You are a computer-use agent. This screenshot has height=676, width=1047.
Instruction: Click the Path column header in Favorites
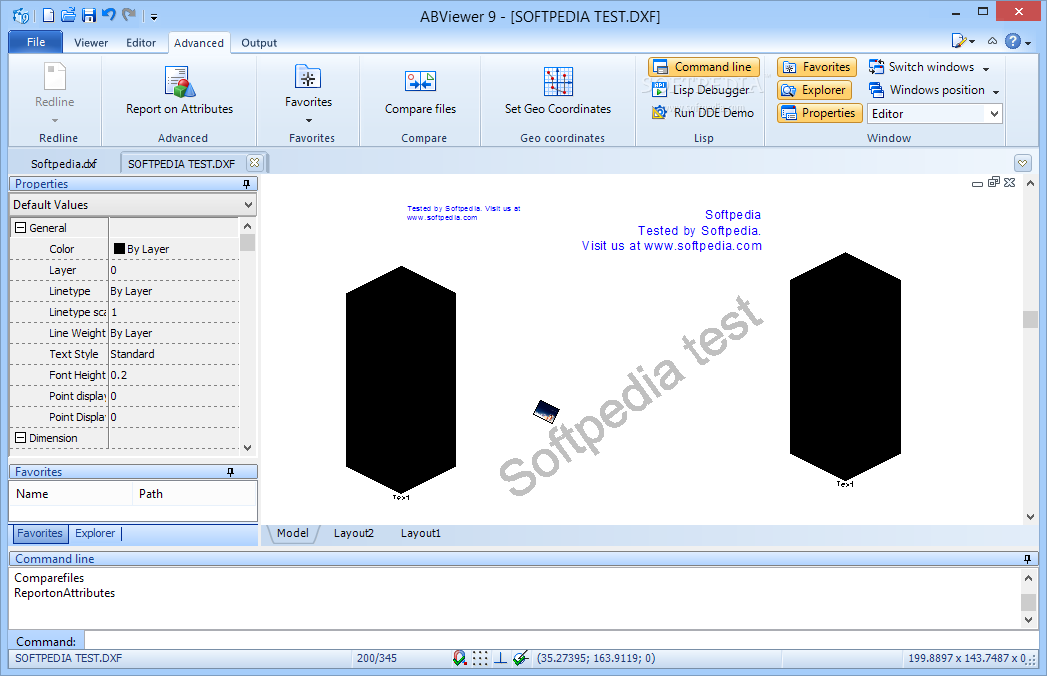pos(195,494)
